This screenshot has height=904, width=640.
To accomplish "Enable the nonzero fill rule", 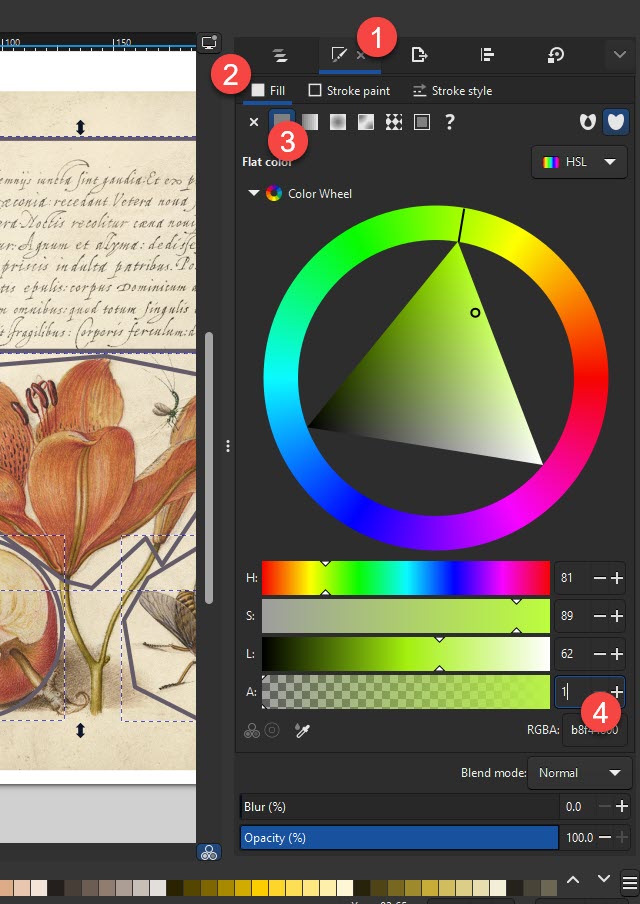I will click(x=617, y=122).
